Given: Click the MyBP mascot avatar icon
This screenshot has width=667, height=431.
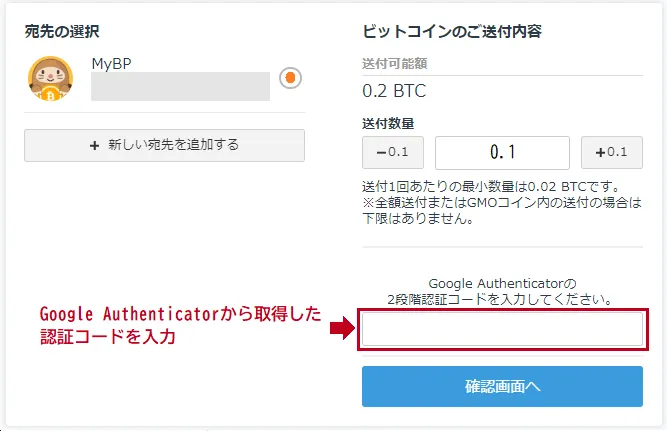Looking at the screenshot, I should [51, 79].
